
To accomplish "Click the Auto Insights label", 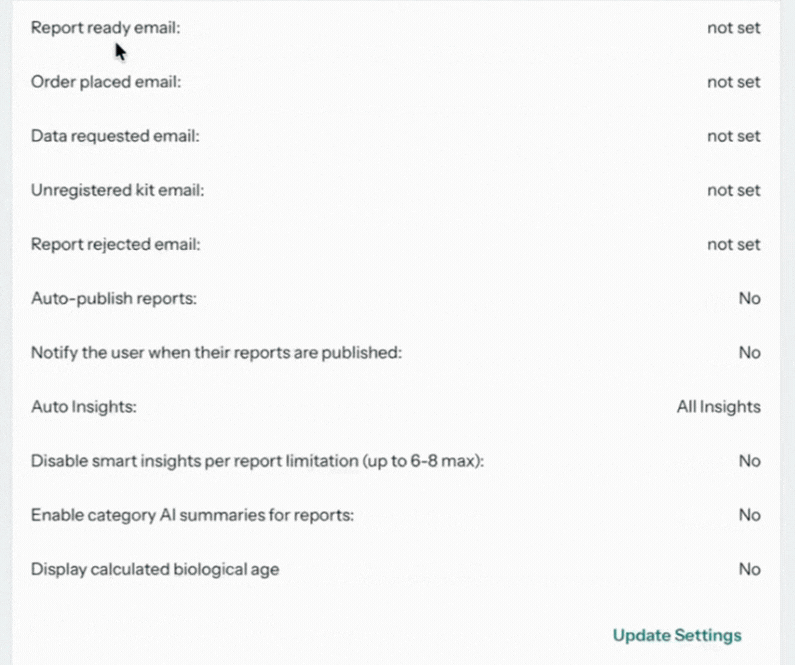I will (x=84, y=407).
